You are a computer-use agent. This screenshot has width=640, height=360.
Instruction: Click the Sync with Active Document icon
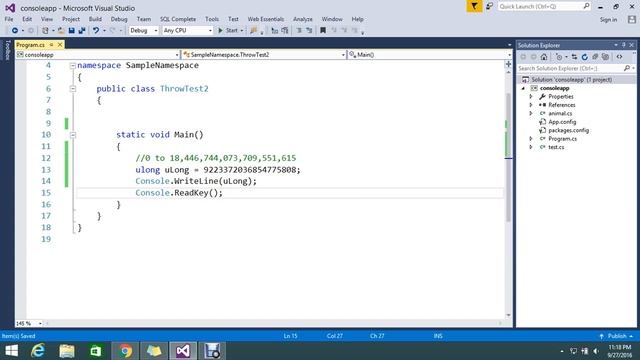pyautogui.click(x=574, y=57)
